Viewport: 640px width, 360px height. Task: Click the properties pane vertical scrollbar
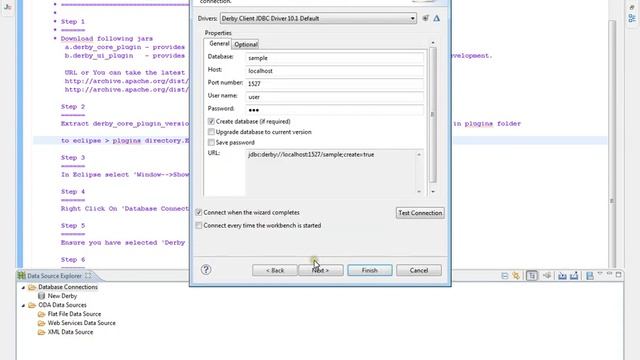click(x=433, y=115)
